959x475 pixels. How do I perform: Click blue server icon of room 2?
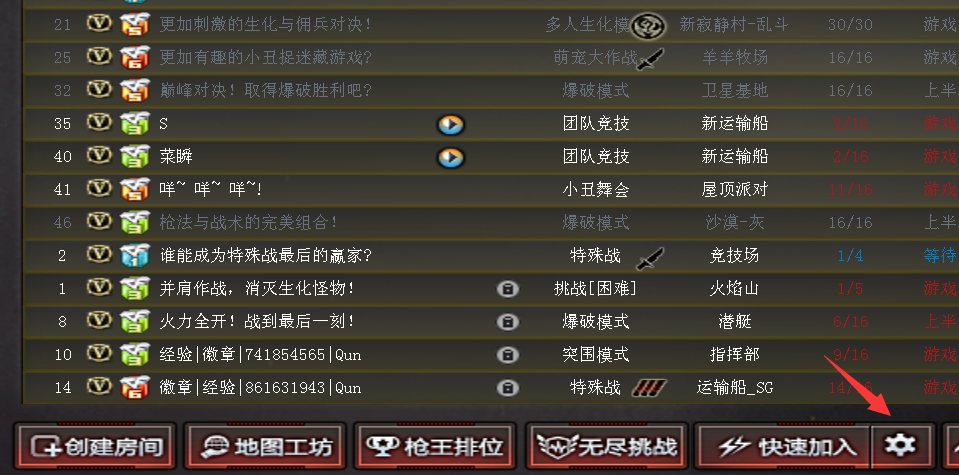coord(135,255)
